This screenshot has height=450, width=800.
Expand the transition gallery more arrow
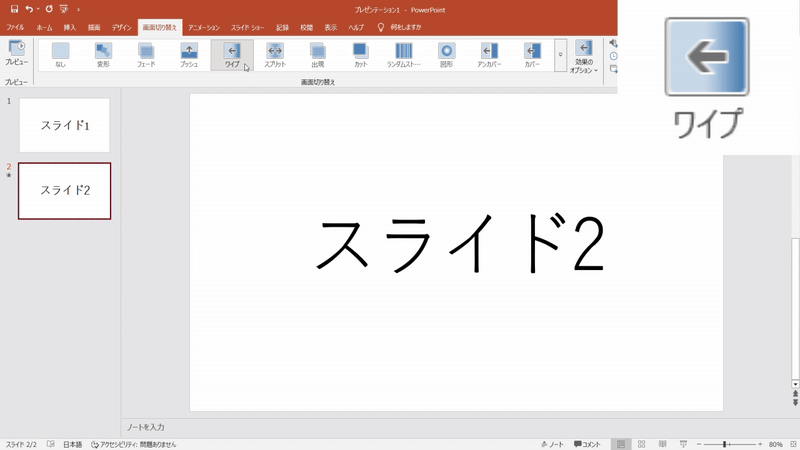click(560, 55)
